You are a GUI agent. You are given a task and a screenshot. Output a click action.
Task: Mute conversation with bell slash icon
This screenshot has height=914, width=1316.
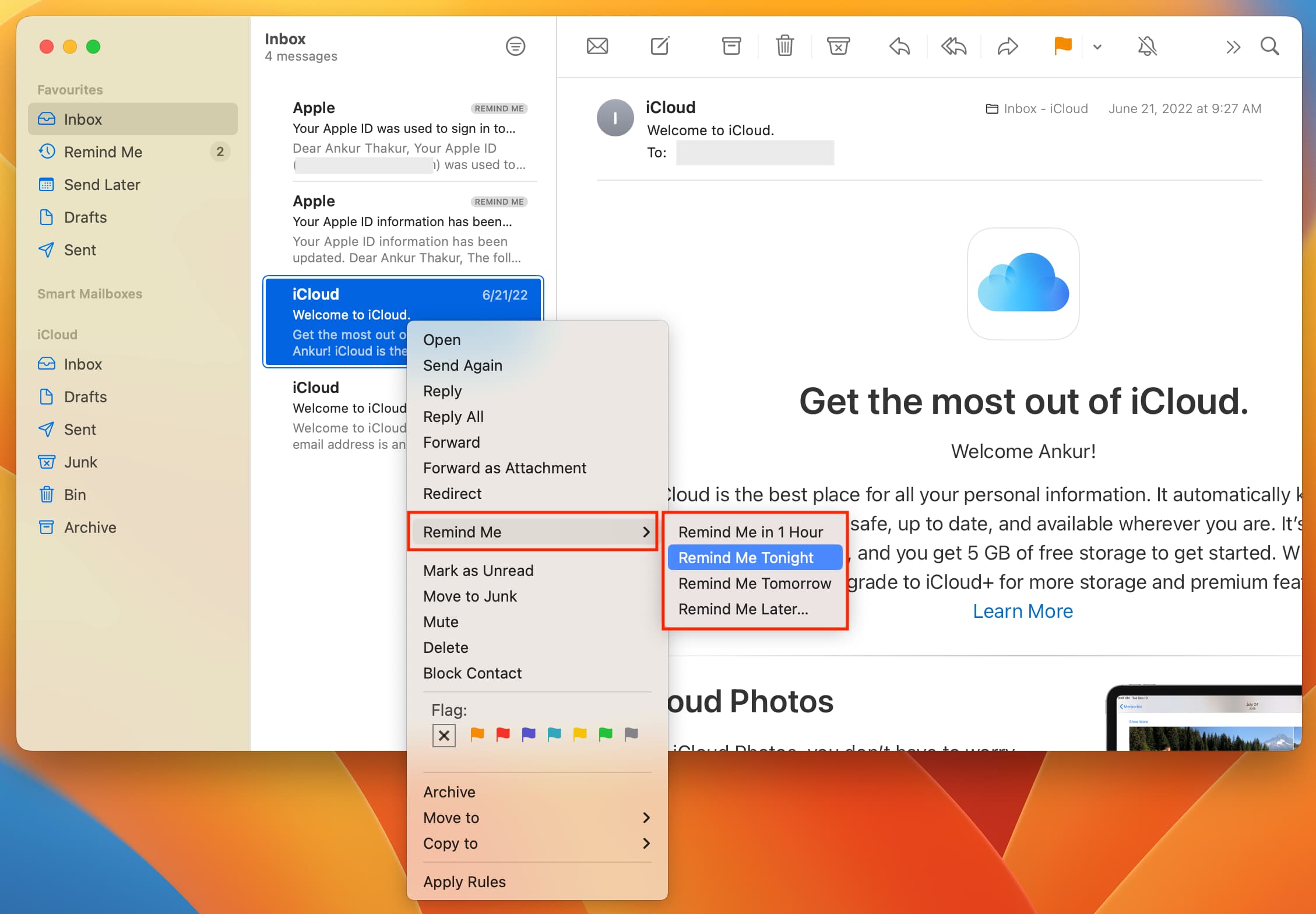[1147, 45]
